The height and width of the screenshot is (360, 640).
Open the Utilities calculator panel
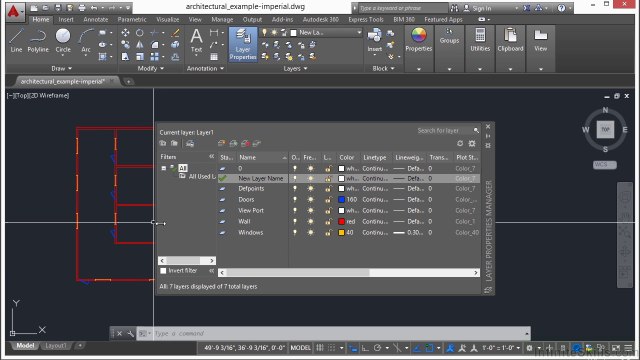click(480, 40)
